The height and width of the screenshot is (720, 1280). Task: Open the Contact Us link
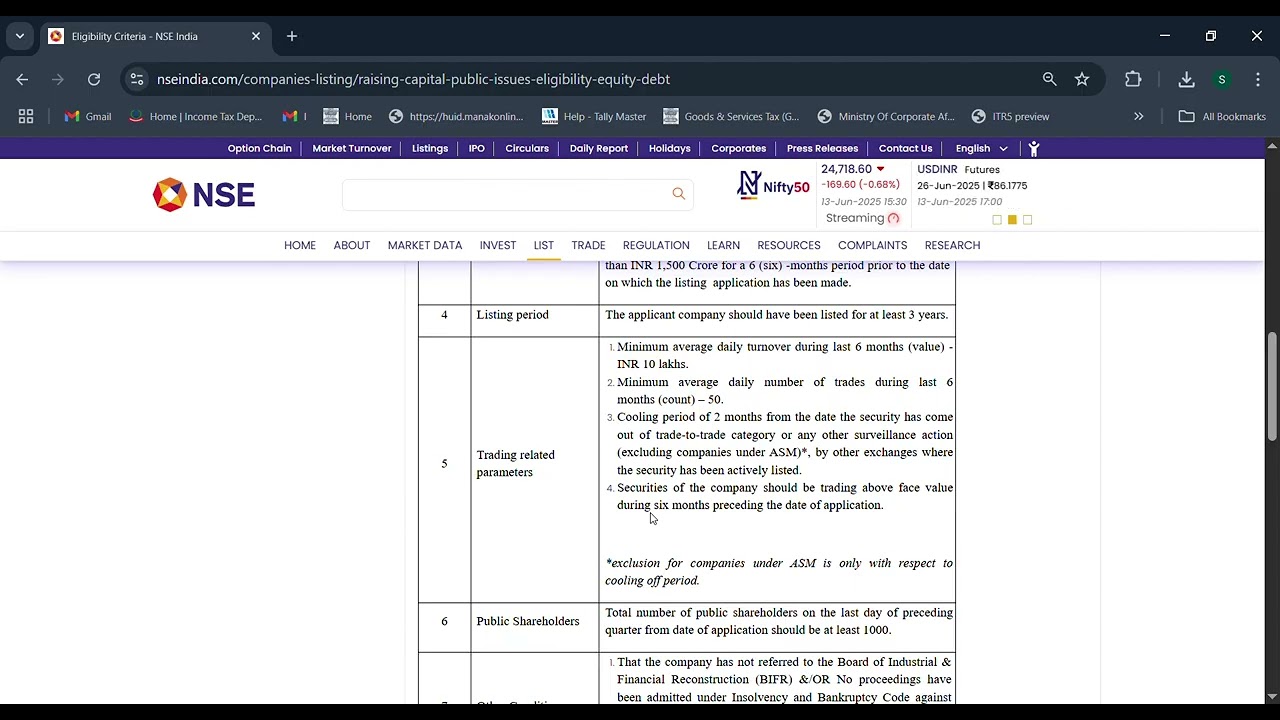[x=906, y=148]
